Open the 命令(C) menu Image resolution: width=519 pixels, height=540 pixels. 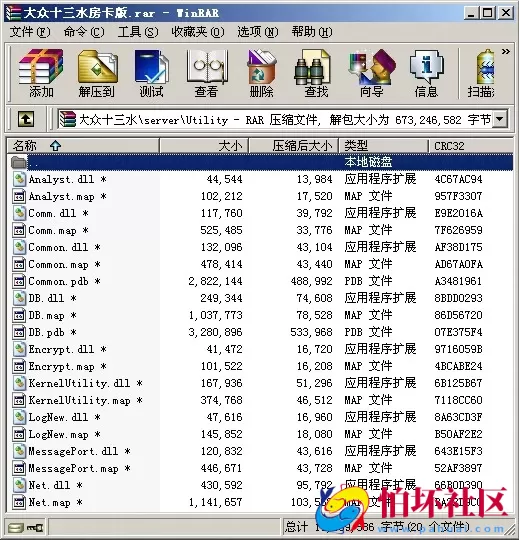tap(84, 32)
